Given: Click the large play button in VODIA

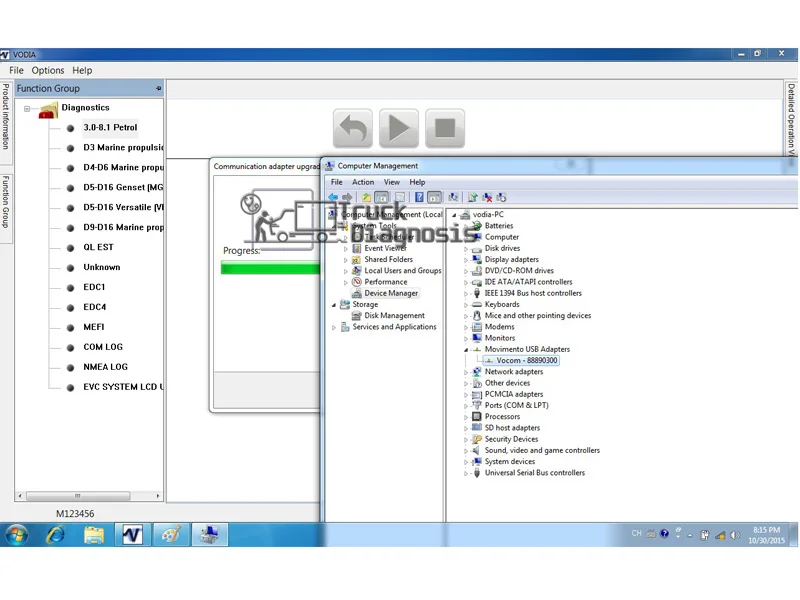Looking at the screenshot, I should (398, 128).
